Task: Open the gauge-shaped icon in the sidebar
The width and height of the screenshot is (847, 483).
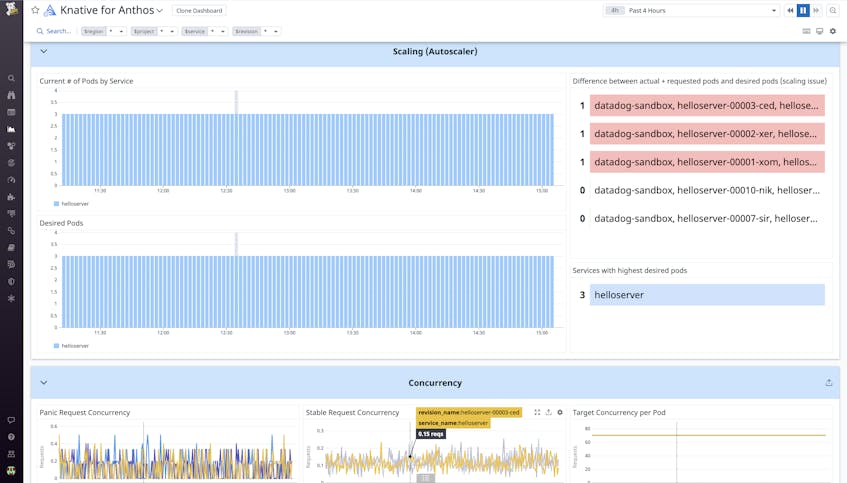Action: (x=11, y=180)
